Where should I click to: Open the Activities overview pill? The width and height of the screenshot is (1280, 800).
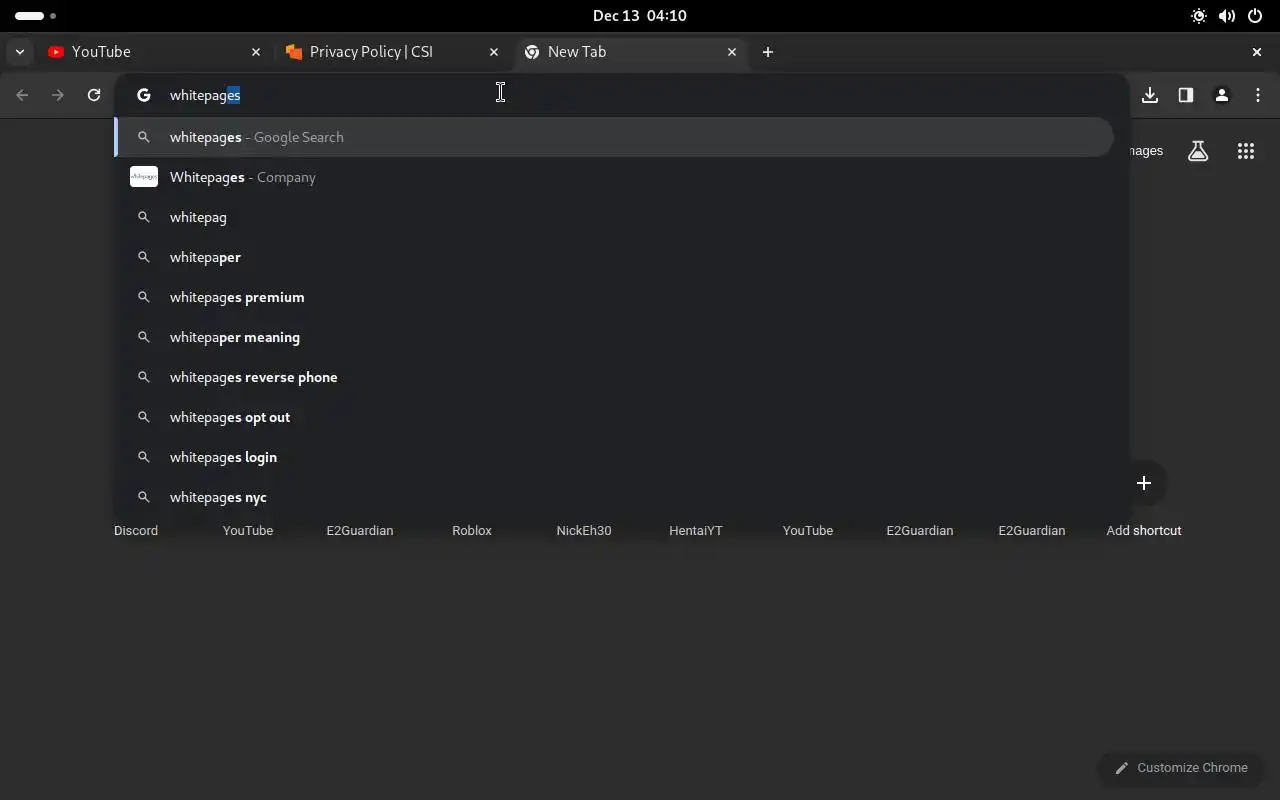(x=35, y=16)
